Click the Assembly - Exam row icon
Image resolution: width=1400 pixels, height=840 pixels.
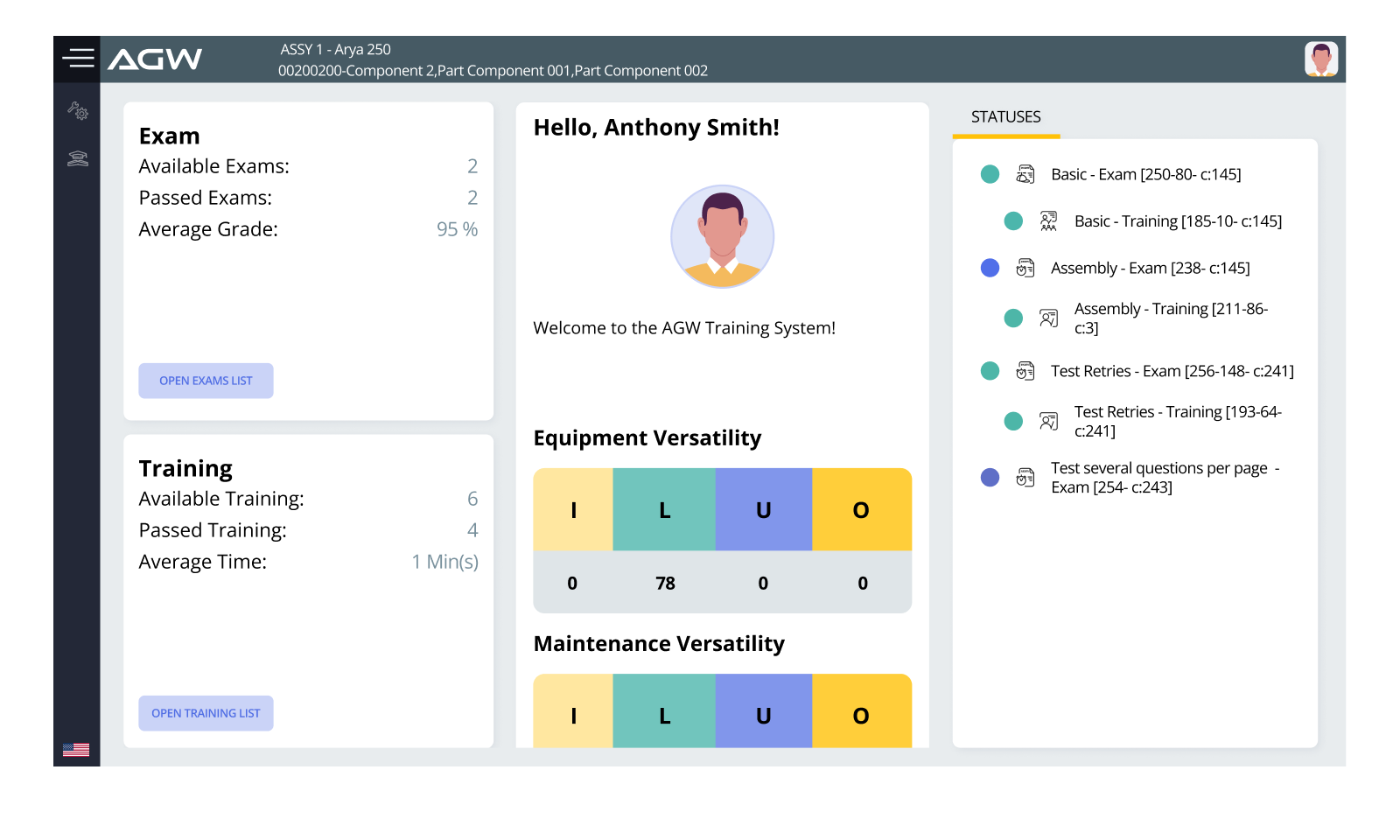1025,268
